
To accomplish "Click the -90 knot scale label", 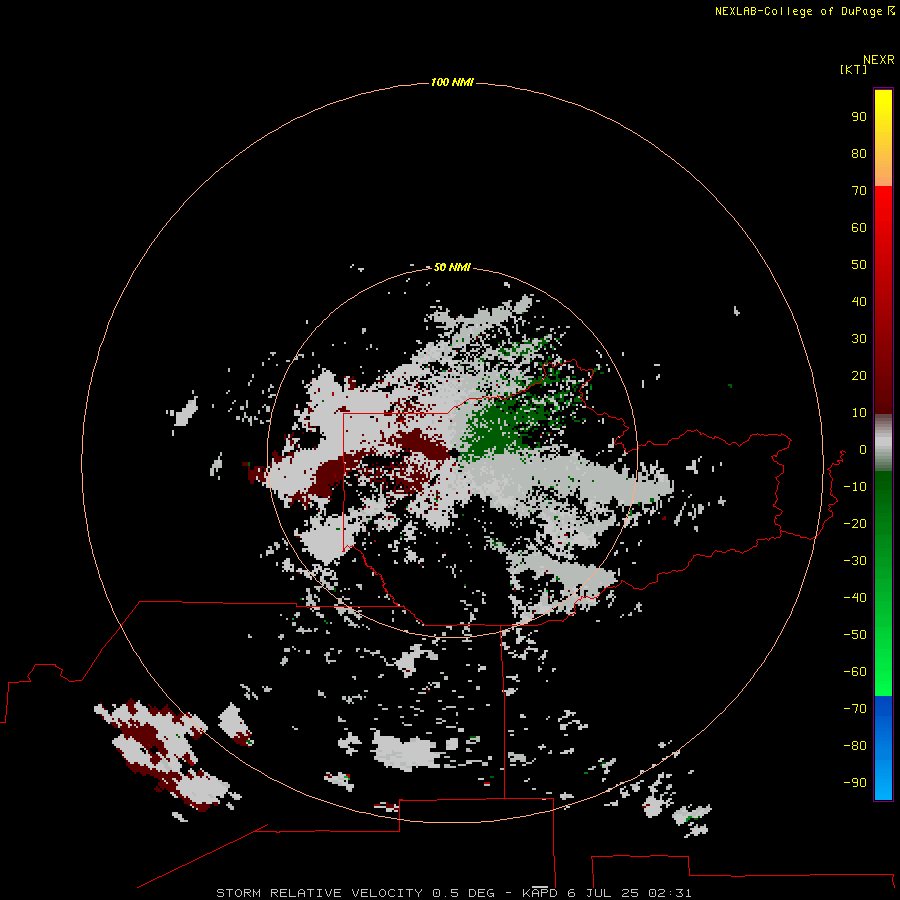I will click(x=855, y=783).
